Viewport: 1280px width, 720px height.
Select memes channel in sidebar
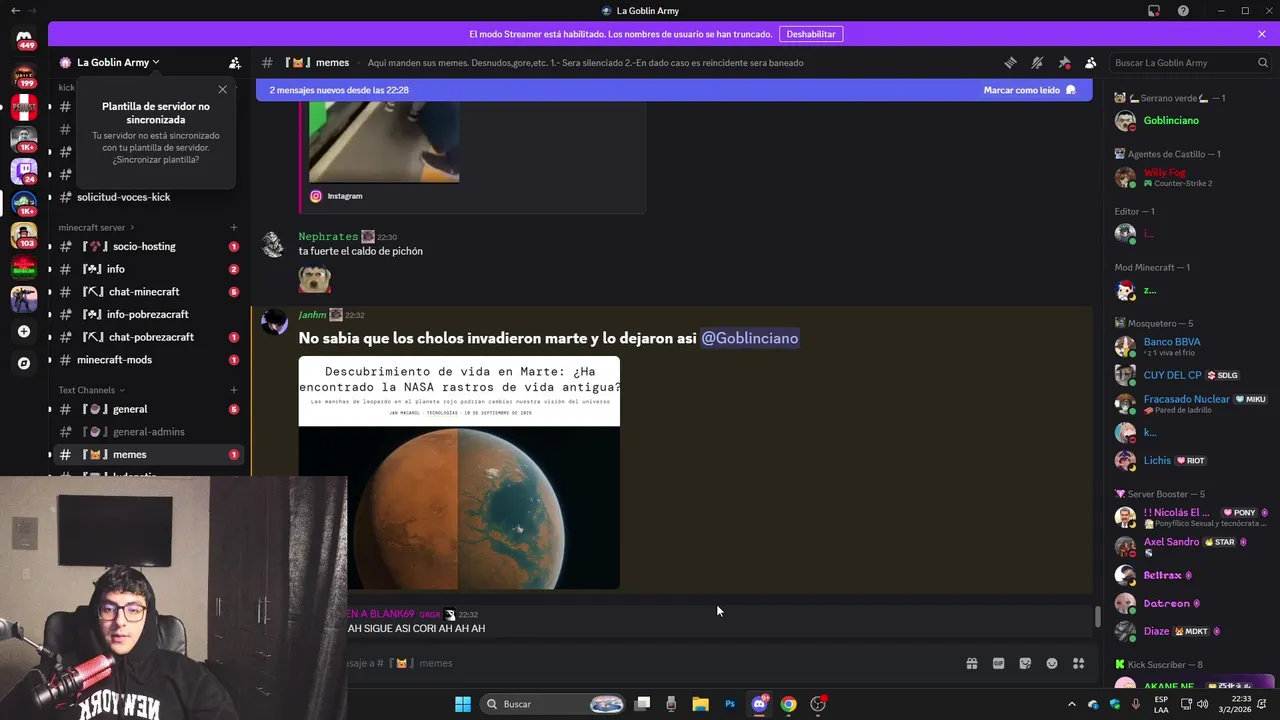(x=150, y=455)
